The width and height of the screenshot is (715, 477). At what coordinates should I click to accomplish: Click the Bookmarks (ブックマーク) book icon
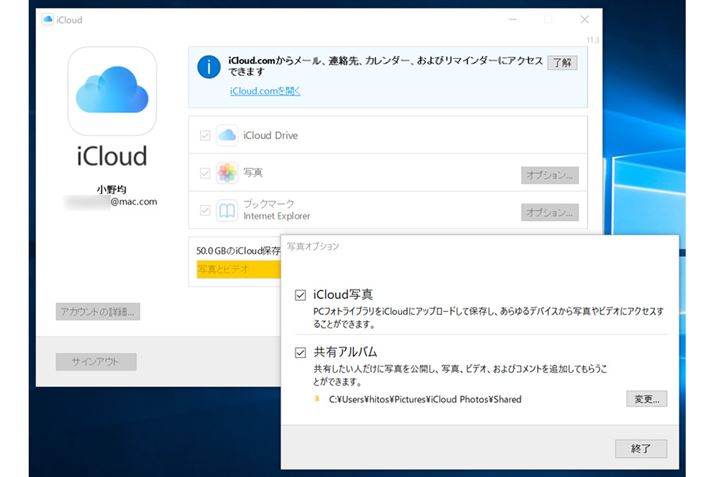[227, 210]
